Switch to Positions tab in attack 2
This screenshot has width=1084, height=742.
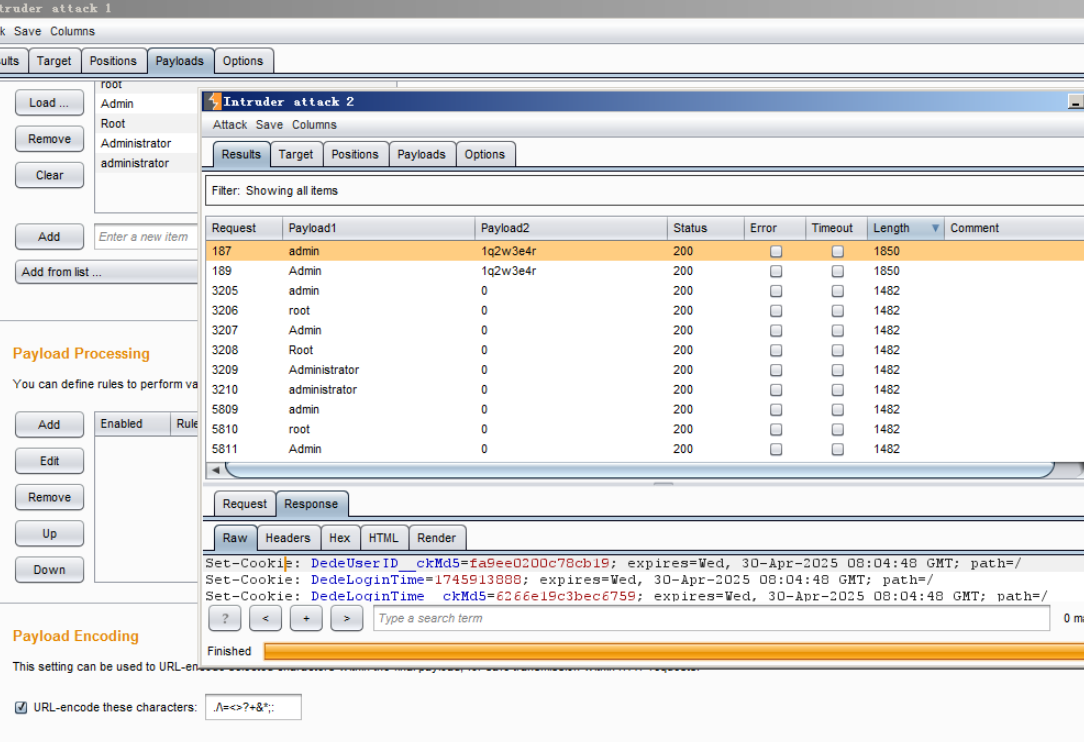(355, 154)
